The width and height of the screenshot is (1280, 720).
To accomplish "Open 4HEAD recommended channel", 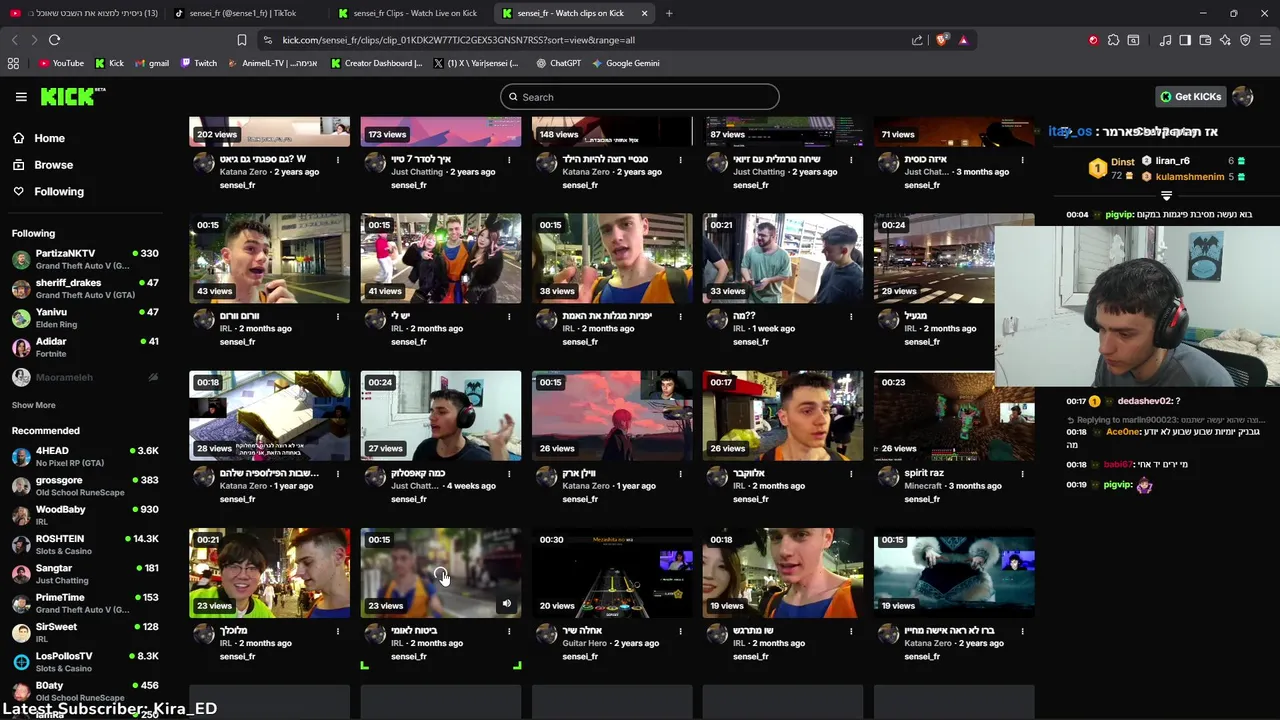I will (85, 457).
